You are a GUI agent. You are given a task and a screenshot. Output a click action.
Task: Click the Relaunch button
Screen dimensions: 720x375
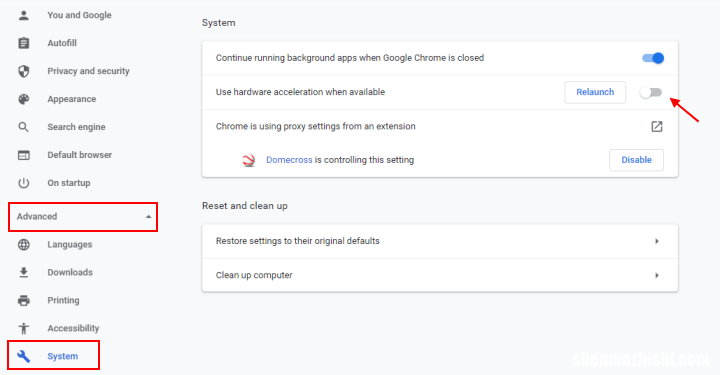pyautogui.click(x=595, y=92)
